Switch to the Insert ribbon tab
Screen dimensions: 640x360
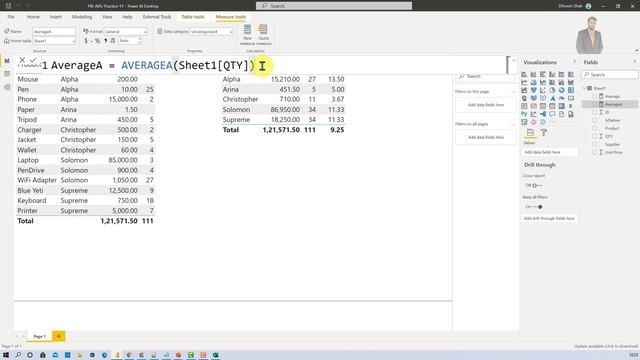56,17
